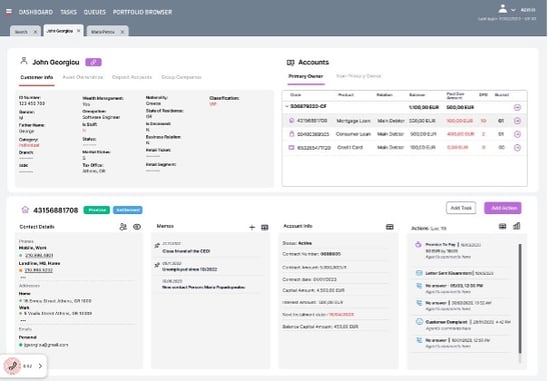Click the Promise To Pay action icon
Viewport: 548px width, 381px height.
(418, 245)
